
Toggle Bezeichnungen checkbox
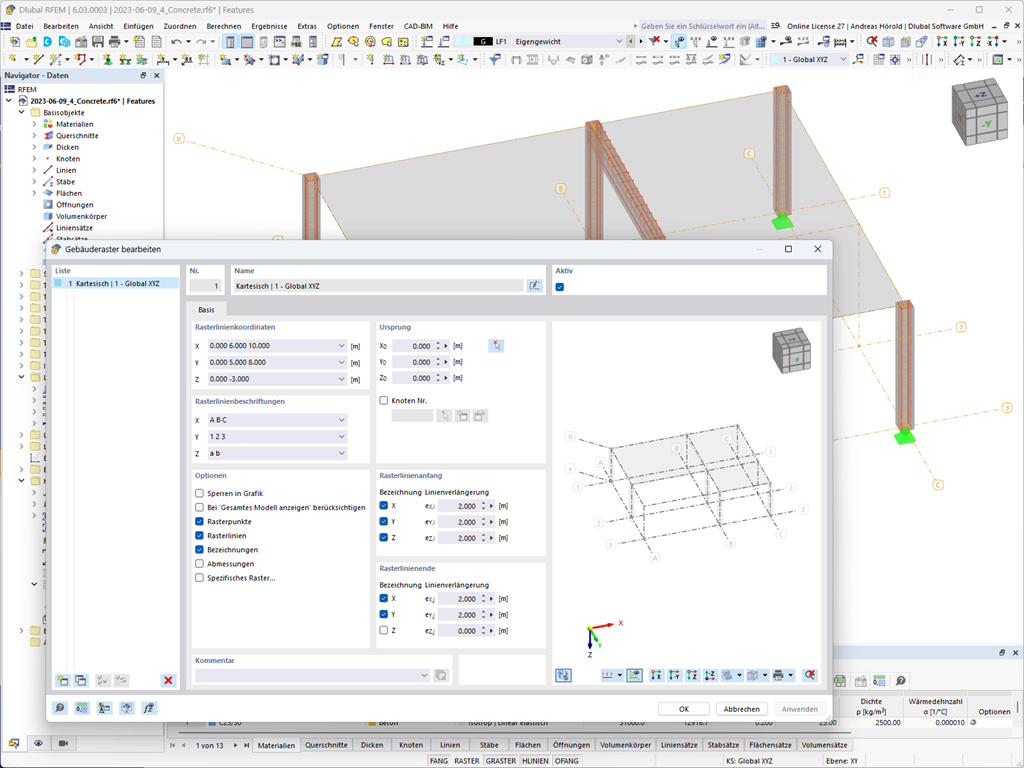pos(199,549)
